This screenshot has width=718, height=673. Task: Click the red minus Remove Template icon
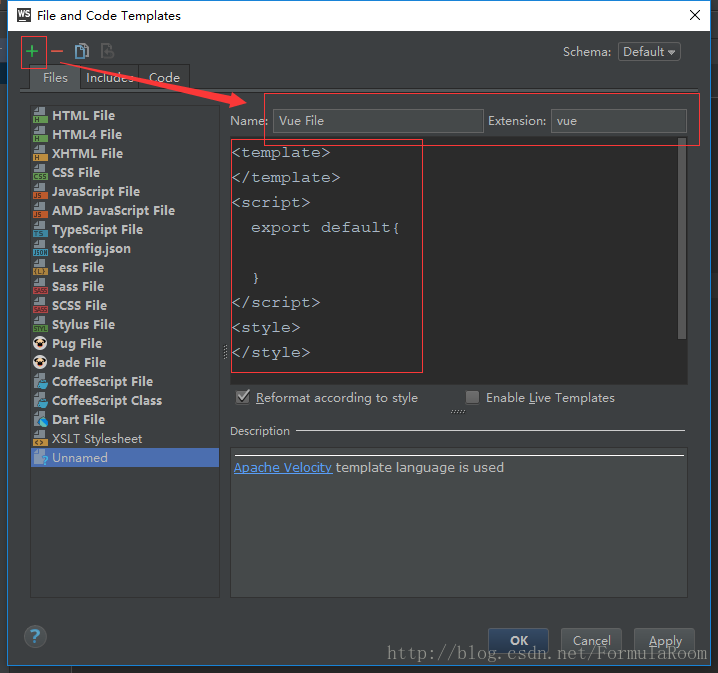point(57,51)
